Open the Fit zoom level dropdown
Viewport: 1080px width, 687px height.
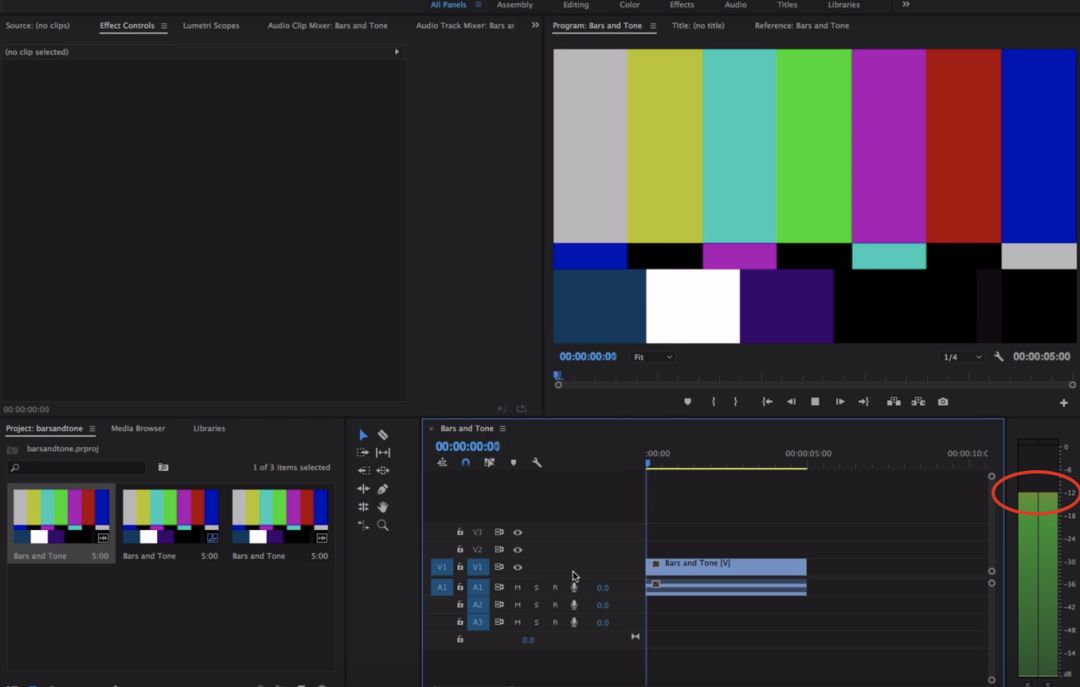coord(653,357)
